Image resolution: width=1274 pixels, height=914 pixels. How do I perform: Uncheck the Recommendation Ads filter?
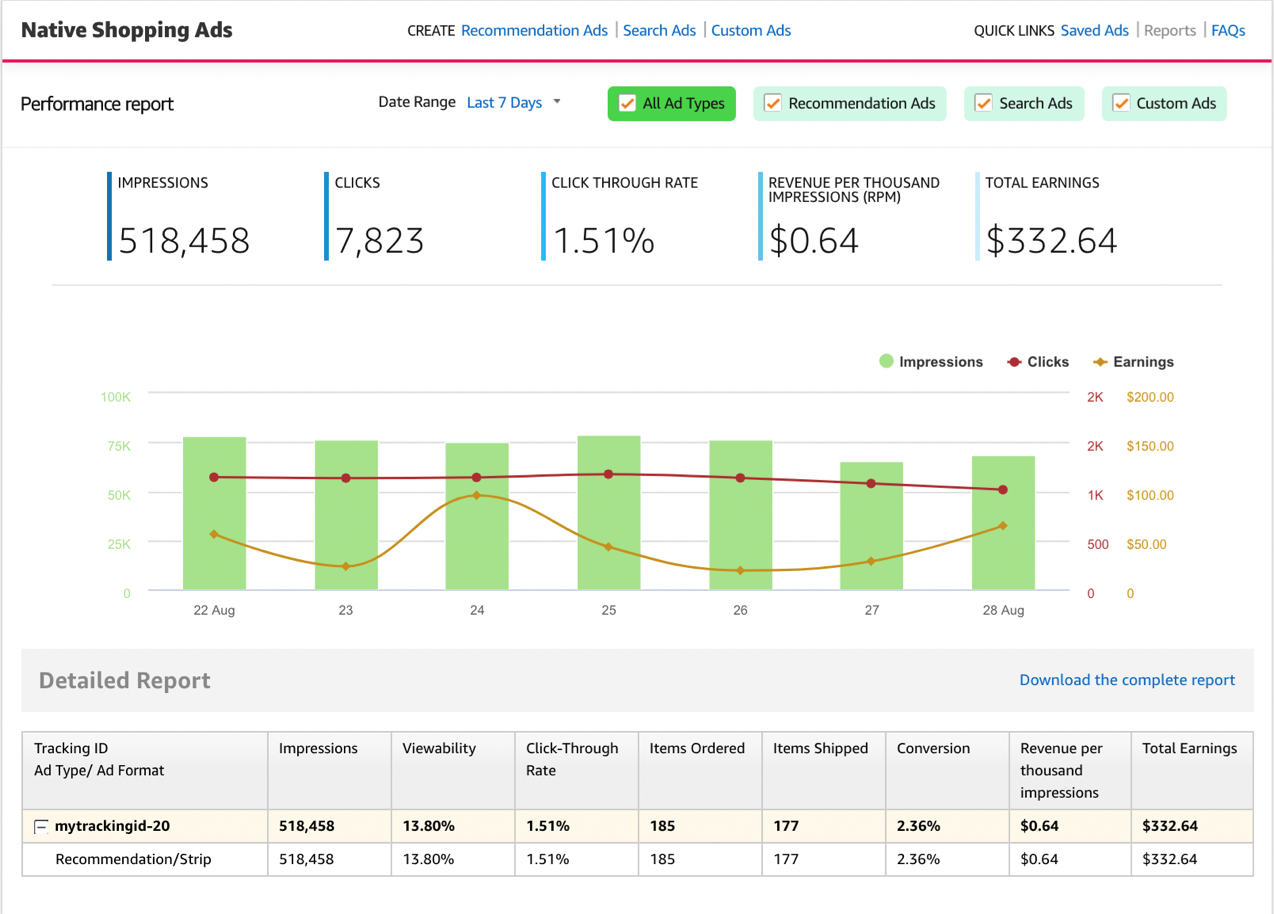coord(773,104)
